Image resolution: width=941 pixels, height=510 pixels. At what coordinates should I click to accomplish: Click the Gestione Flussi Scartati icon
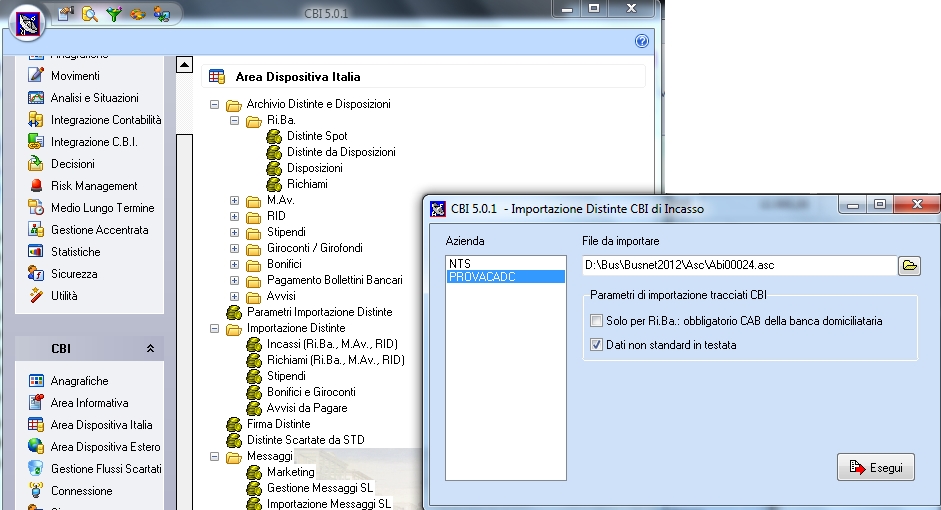[x=36, y=469]
